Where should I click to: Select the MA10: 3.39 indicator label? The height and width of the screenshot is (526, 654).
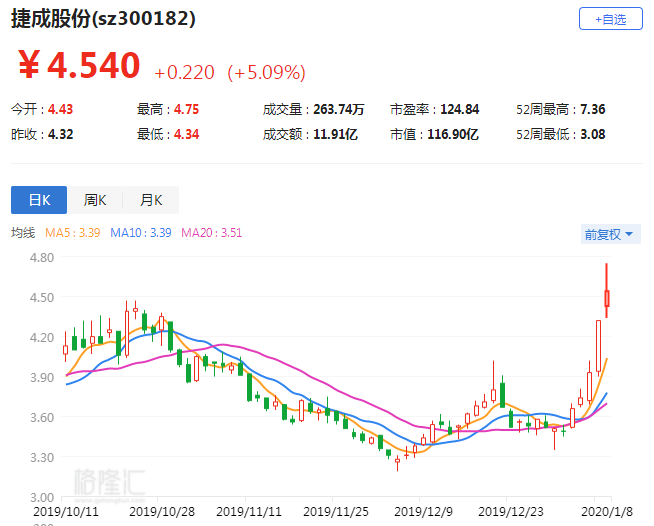(141, 232)
